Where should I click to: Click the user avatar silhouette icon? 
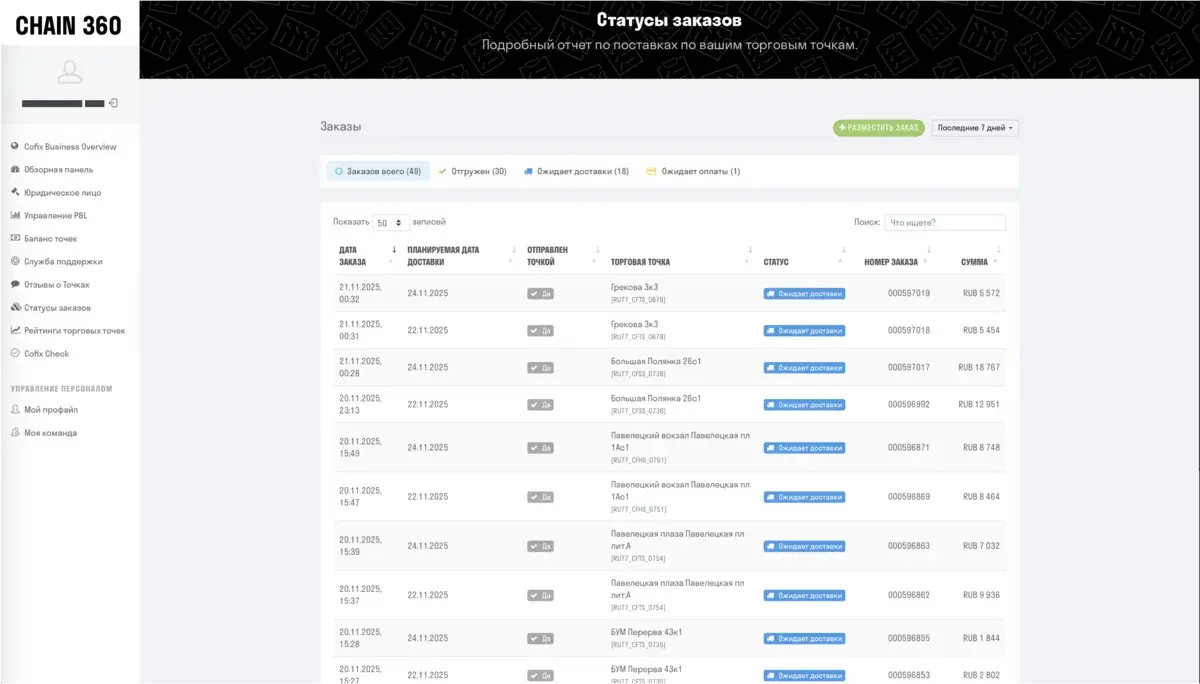(70, 72)
